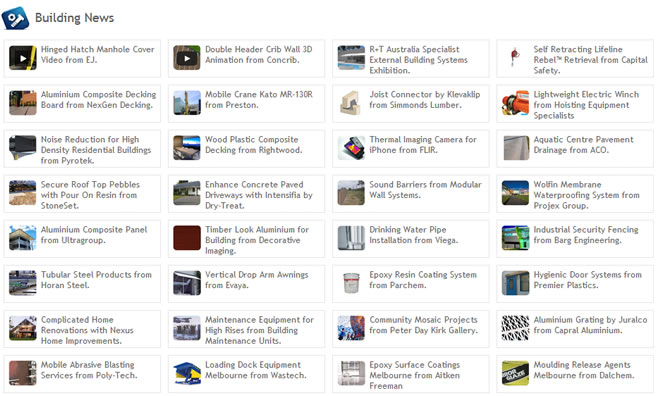Image resolution: width=656 pixels, height=396 pixels.
Task: Open the Hinged Hatch Manhole Cover Video link
Action: 97,55
